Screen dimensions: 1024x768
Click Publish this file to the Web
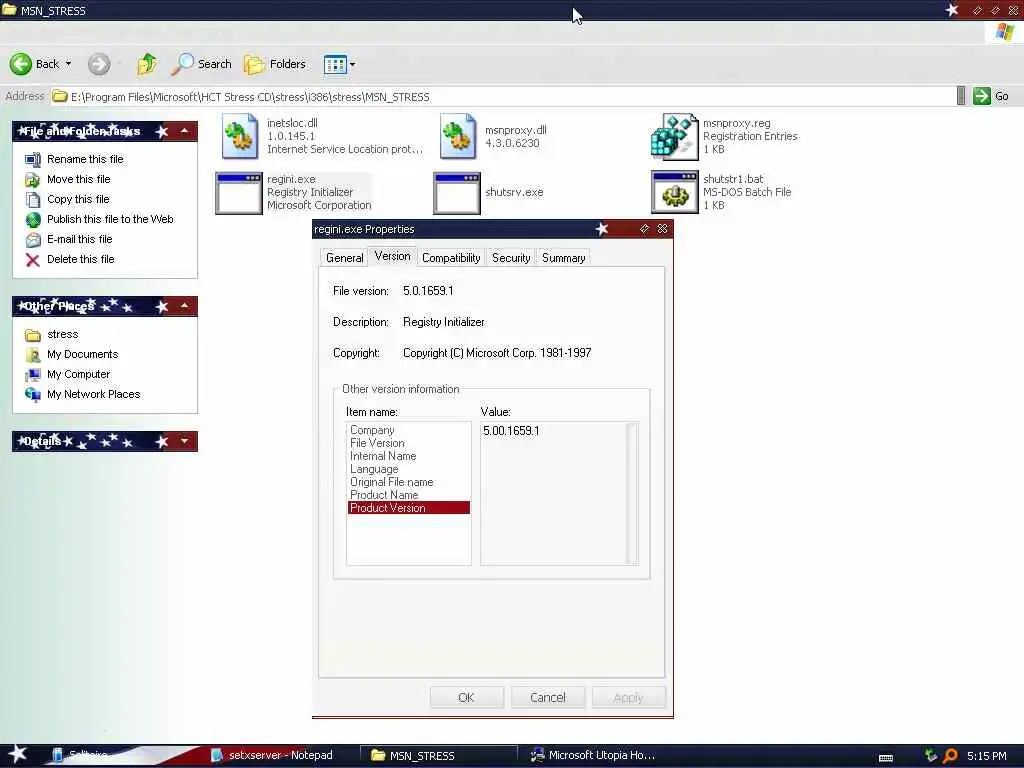pos(110,219)
